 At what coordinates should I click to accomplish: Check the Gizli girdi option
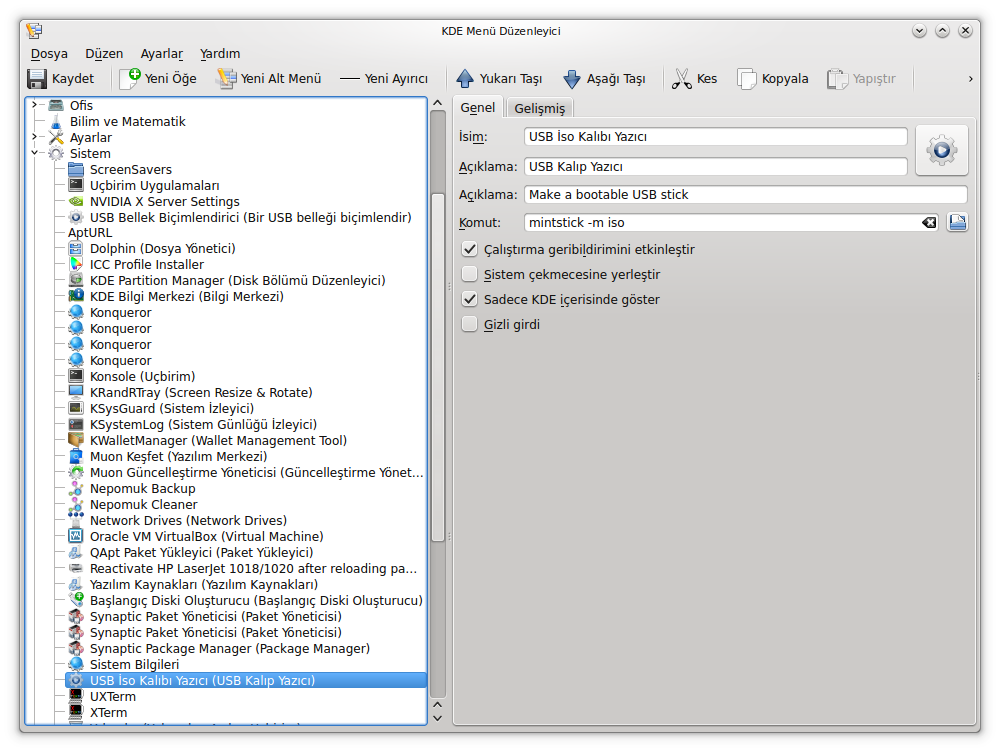[469, 324]
